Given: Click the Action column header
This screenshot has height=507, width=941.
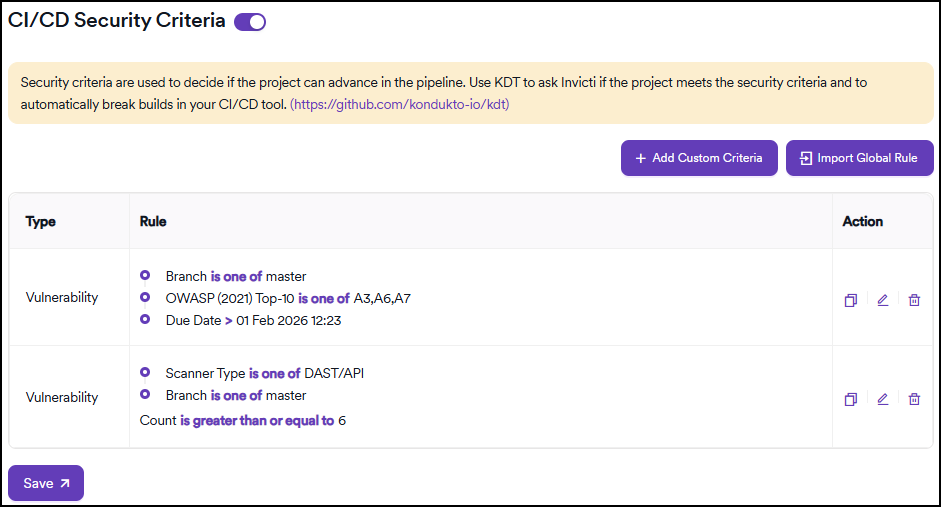Looking at the screenshot, I should pyautogui.click(x=862, y=221).
